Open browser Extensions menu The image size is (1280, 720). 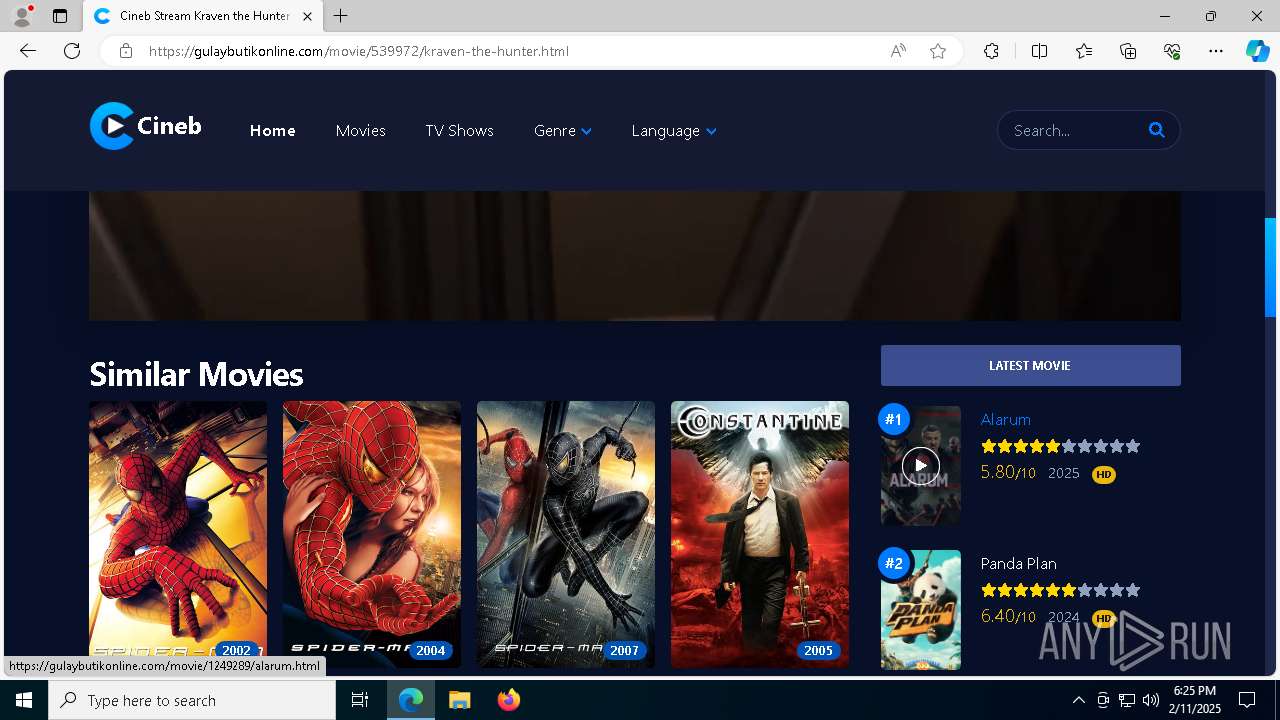[x=991, y=51]
